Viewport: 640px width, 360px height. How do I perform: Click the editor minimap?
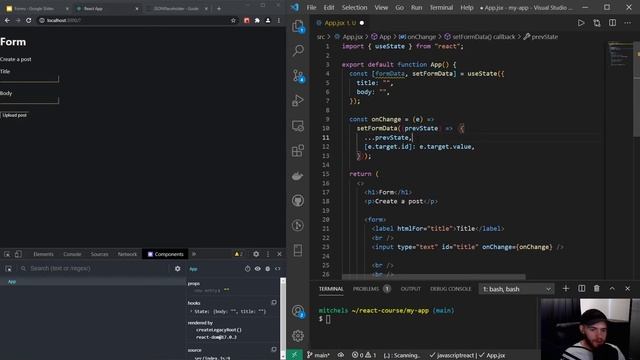tap(620, 55)
